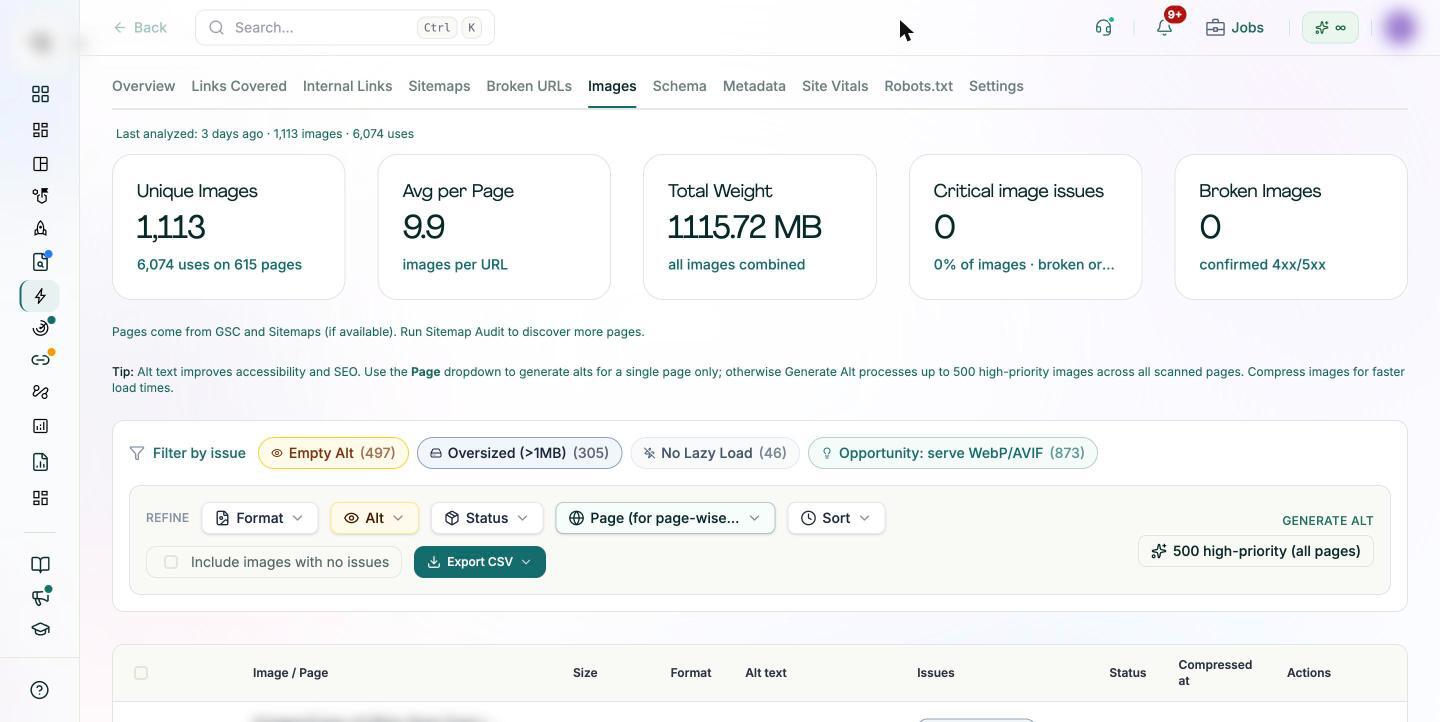Open the book icon in the sidebar
This screenshot has width=1440, height=722.
click(40, 565)
